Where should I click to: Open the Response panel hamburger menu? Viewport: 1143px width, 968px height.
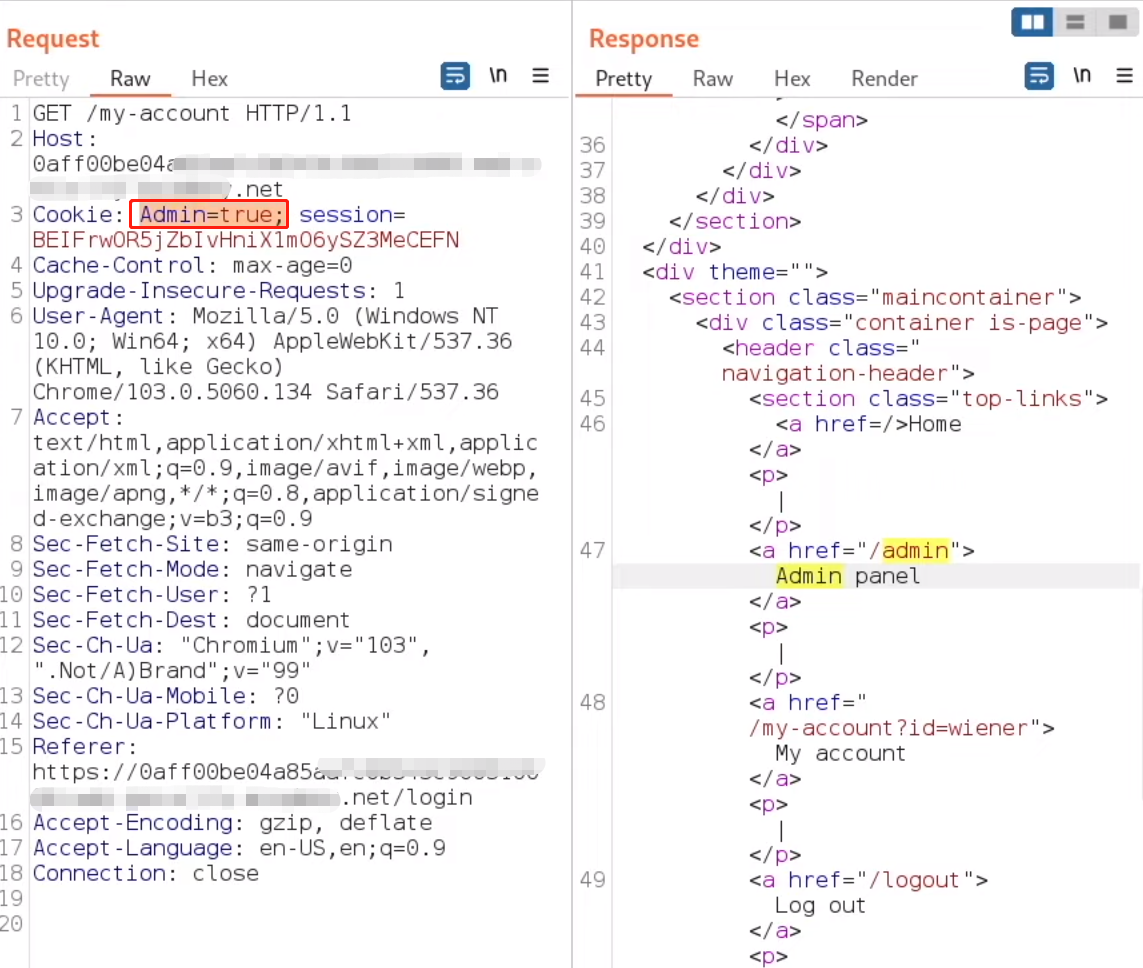[1124, 76]
